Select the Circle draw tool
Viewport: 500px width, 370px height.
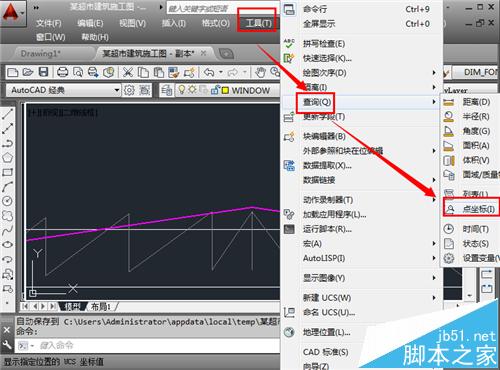(x=7, y=201)
